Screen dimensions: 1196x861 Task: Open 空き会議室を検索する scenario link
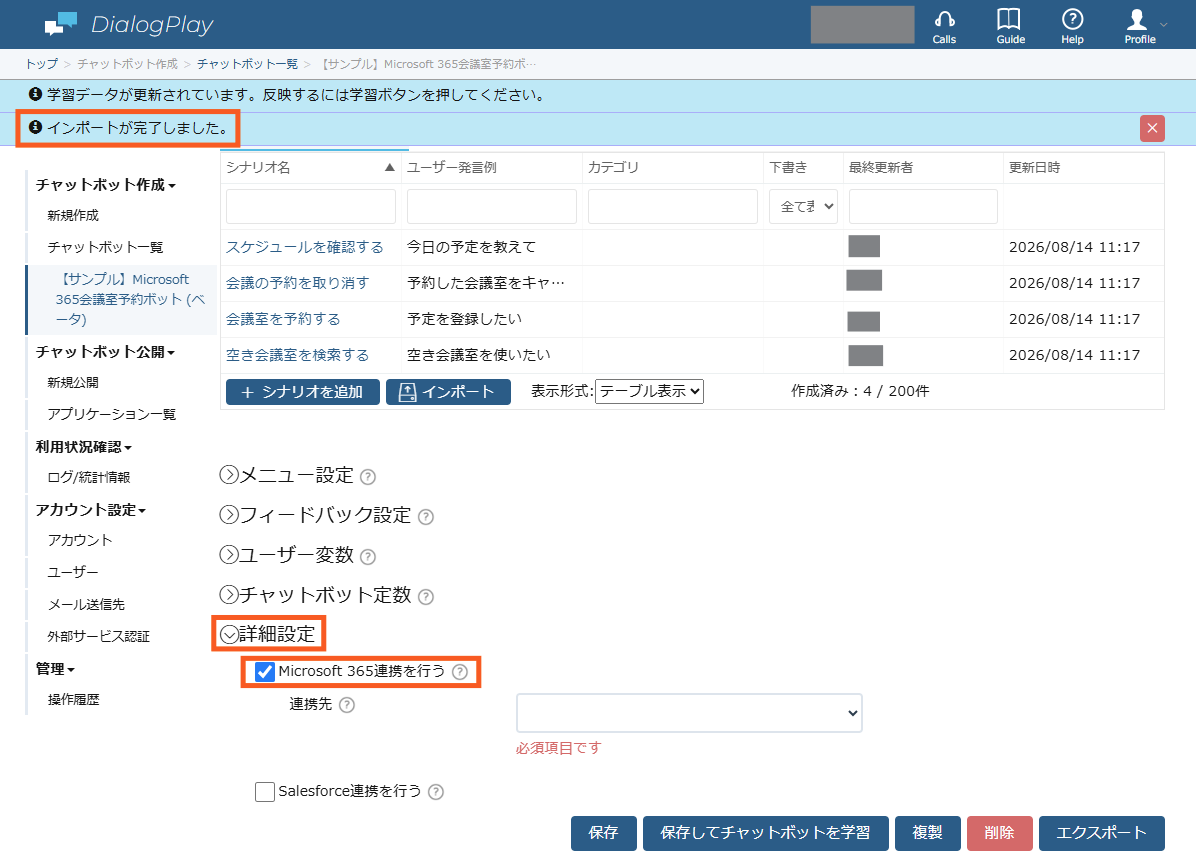tap(297, 355)
